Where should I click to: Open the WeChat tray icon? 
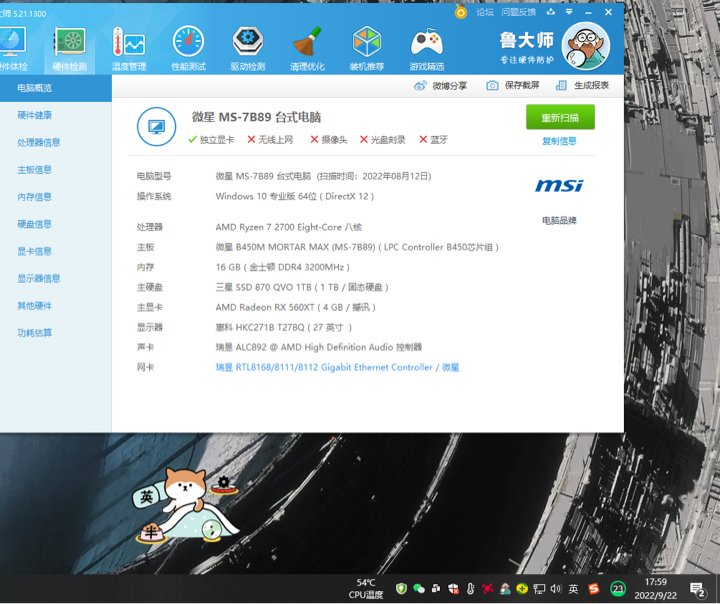point(419,588)
